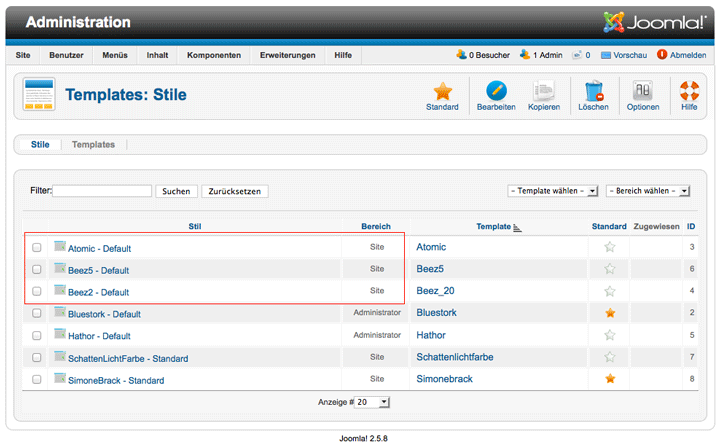The image size is (720, 446).
Task: Set Schattenlichtfarbe as default via star
Action: (610, 357)
